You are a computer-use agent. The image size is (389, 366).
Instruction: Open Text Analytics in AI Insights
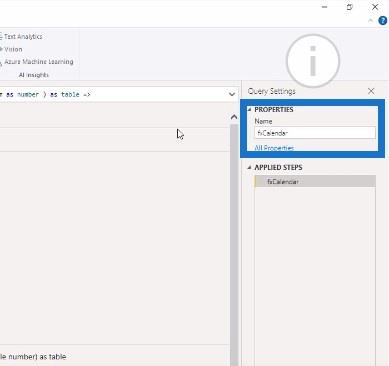pos(22,37)
